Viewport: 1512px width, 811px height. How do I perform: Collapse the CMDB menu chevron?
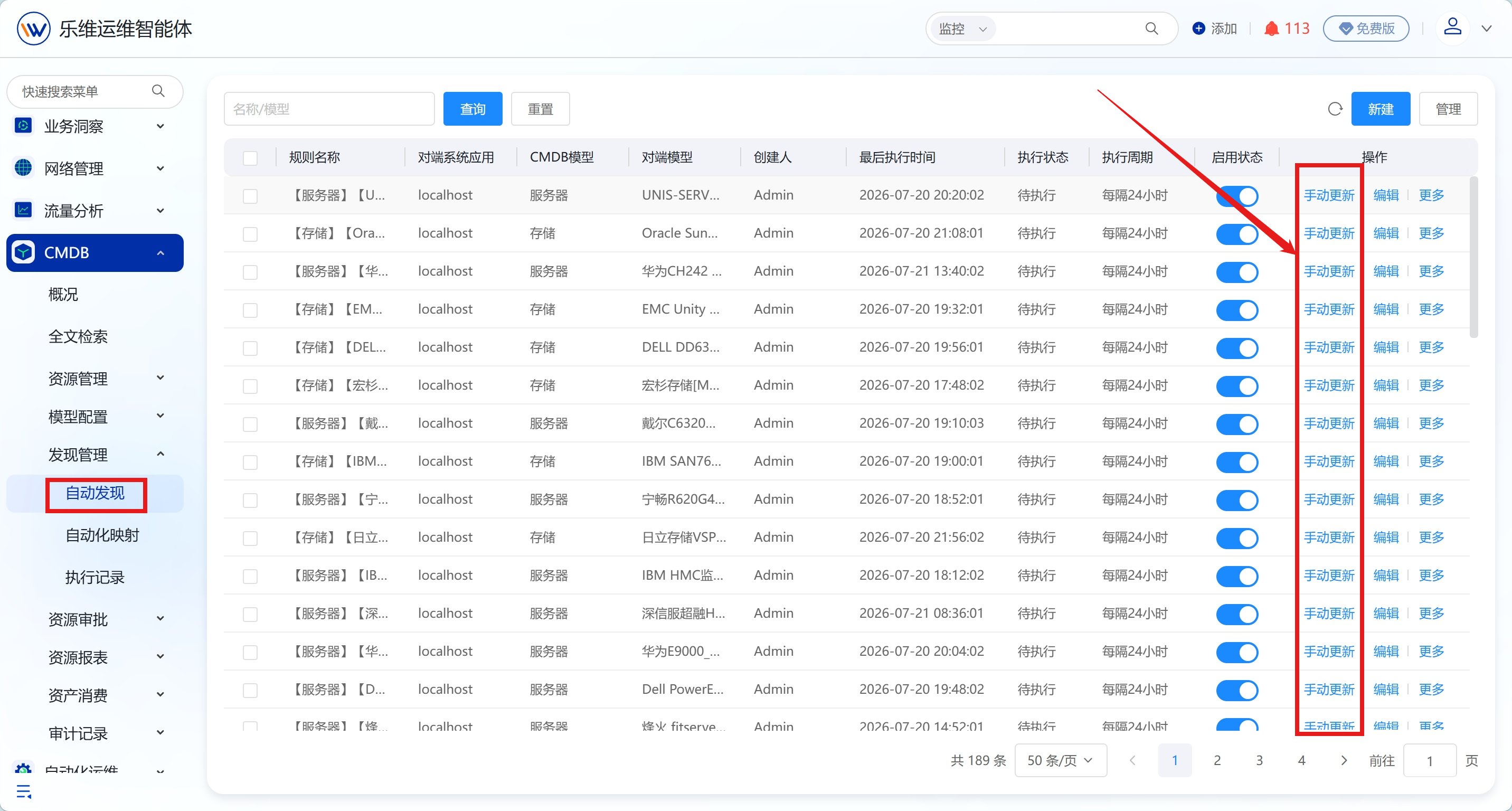(x=160, y=252)
